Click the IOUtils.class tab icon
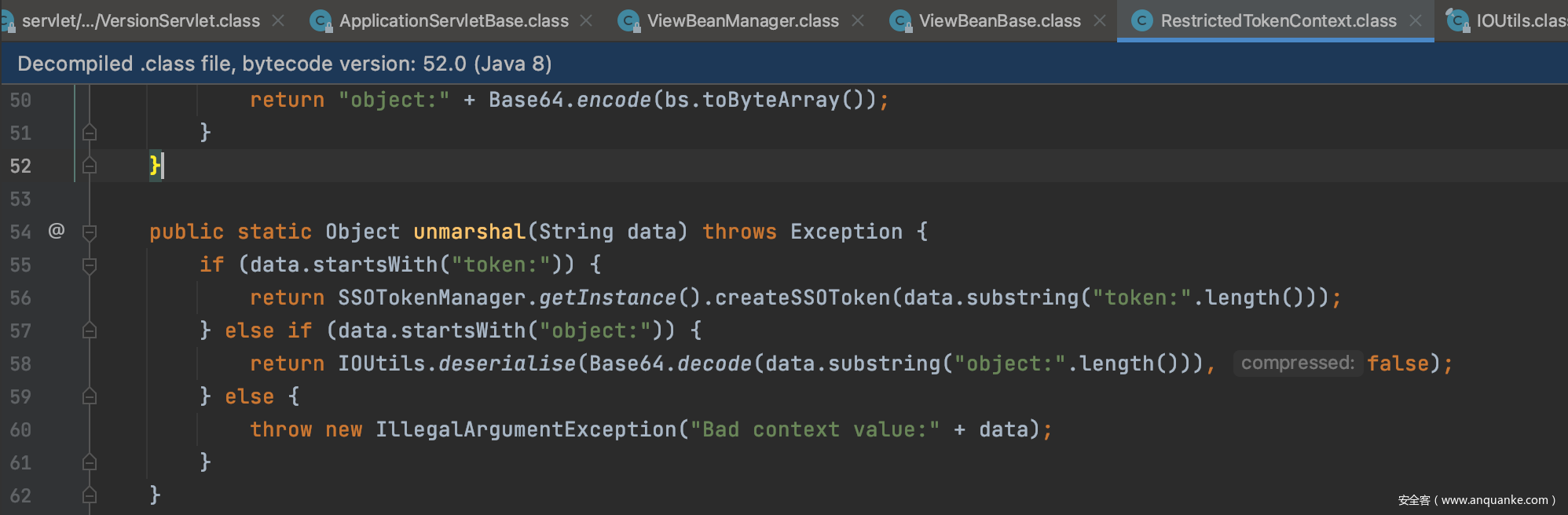 click(1458, 20)
